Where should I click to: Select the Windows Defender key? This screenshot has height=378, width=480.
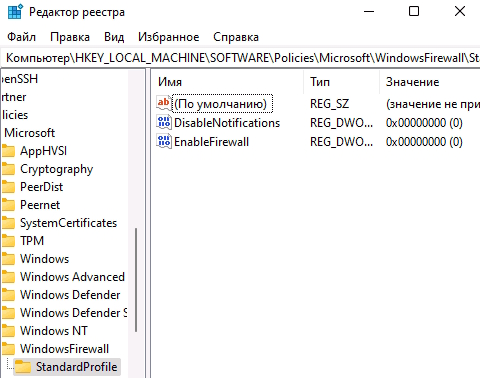click(70, 295)
